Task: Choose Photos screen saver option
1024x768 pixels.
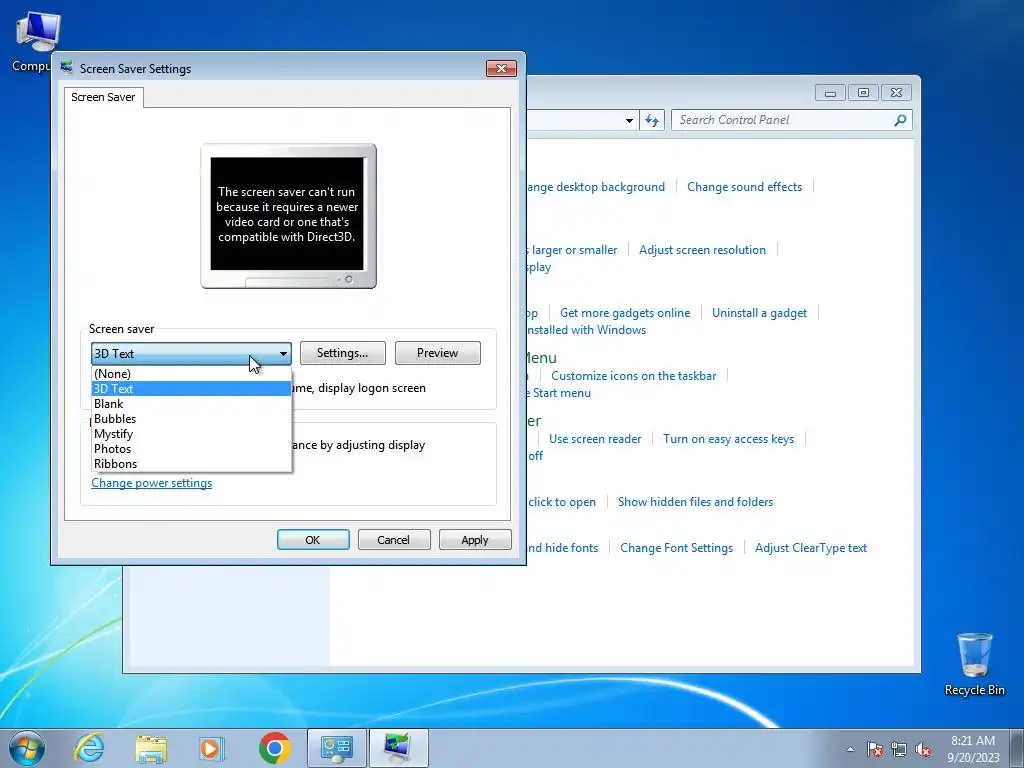Action: point(191,449)
